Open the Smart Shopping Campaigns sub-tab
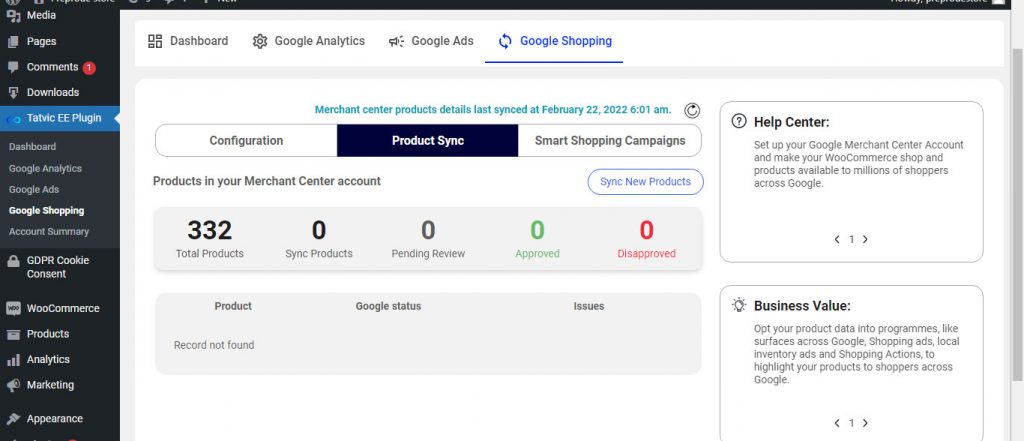Screen dimensions: 1024x441 coord(610,140)
